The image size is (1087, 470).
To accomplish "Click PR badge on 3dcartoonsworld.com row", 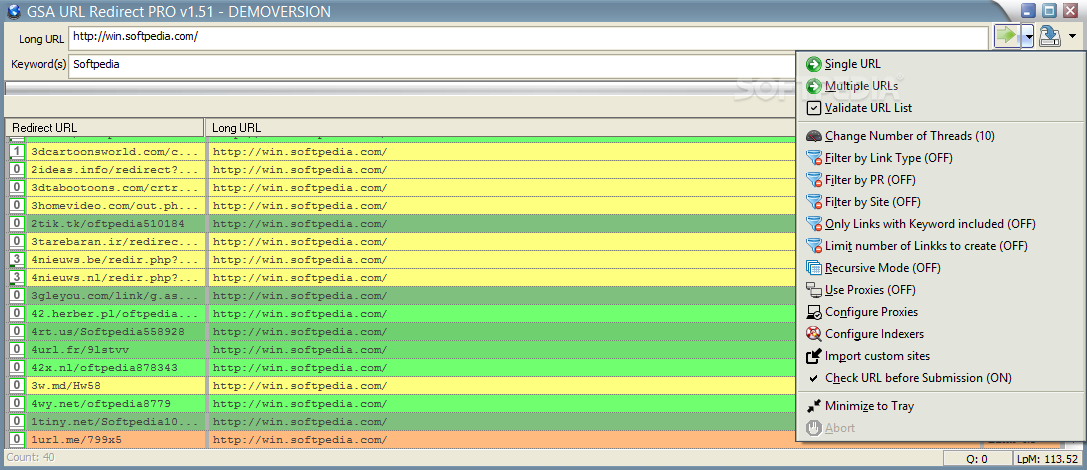I will pos(17,152).
